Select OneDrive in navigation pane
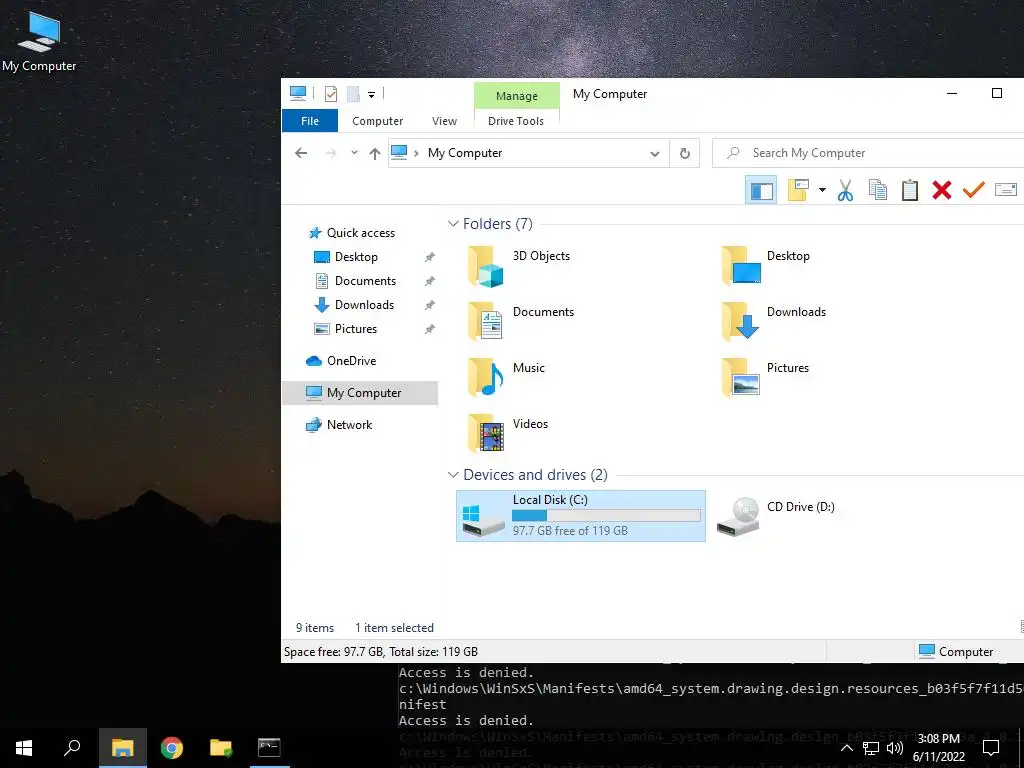This screenshot has width=1024, height=768. coord(351,360)
